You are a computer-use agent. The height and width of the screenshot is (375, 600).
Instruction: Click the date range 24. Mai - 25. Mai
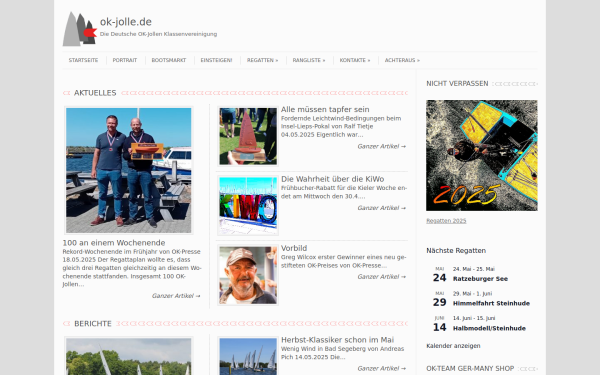pyautogui.click(x=474, y=269)
